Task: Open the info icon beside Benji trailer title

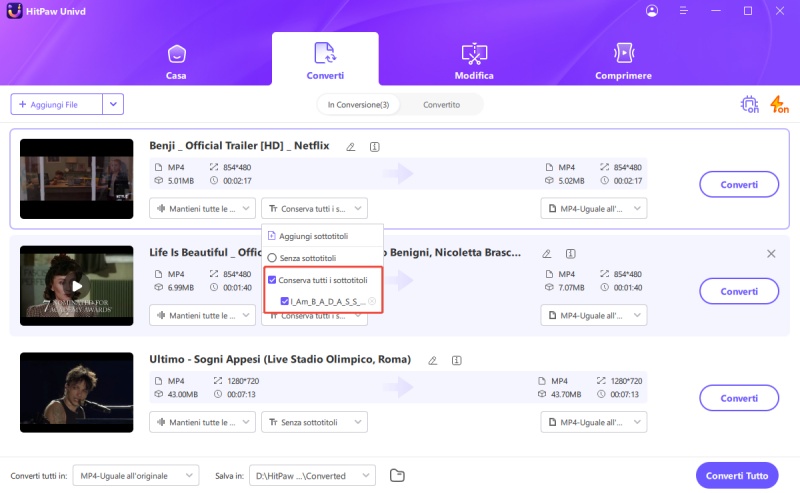Action: point(374,146)
